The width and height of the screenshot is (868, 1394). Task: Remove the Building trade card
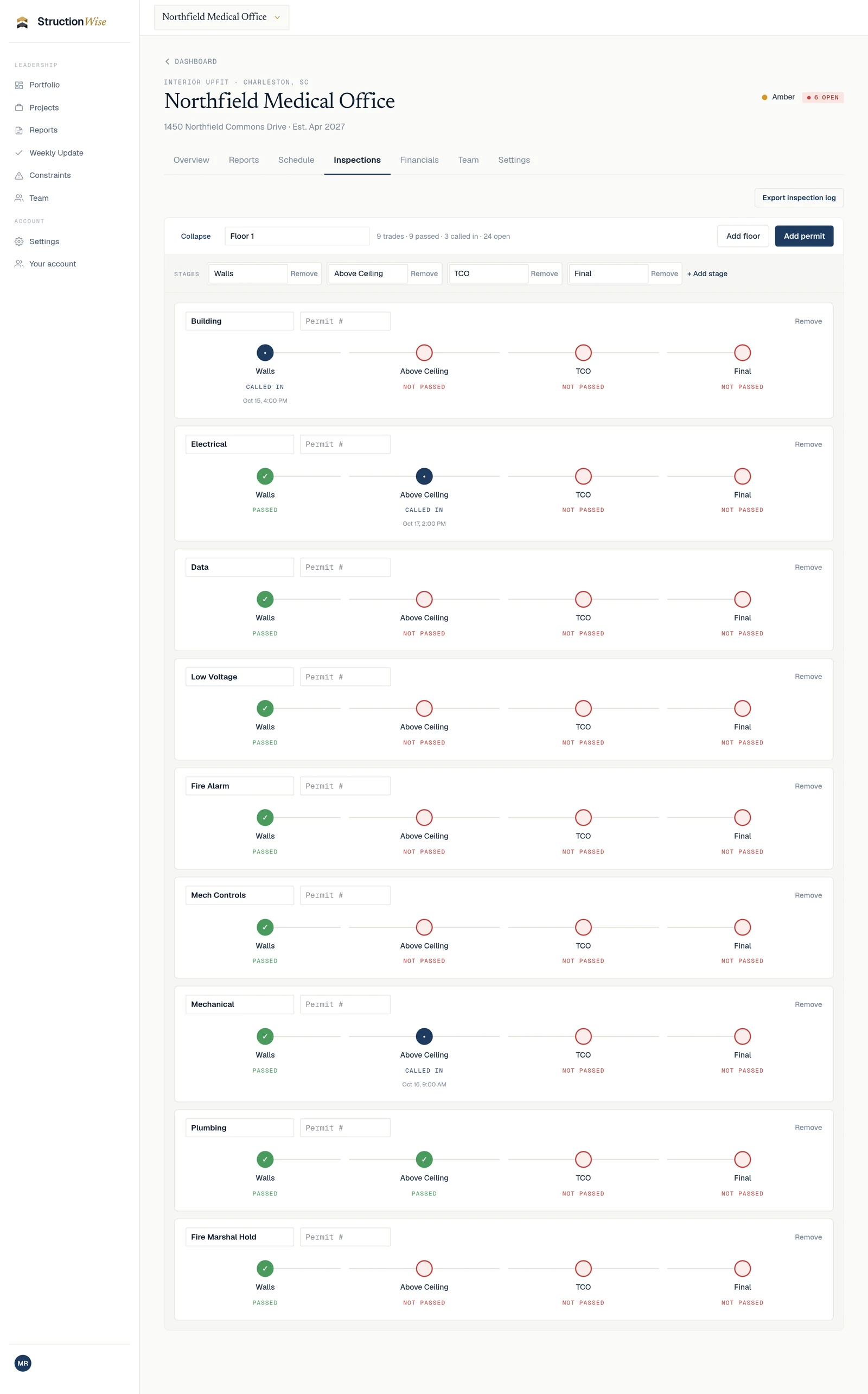click(808, 321)
